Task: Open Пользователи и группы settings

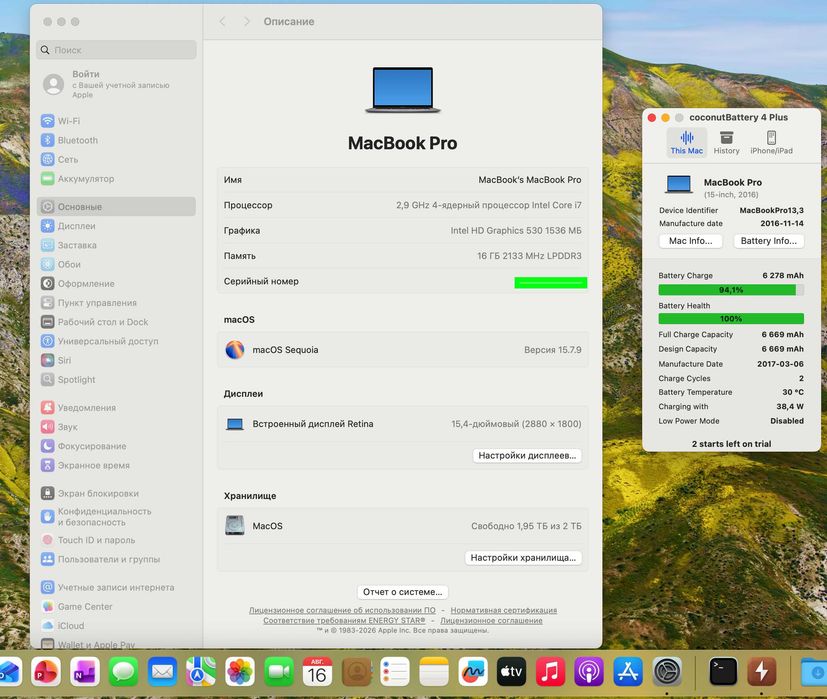Action: [117, 559]
